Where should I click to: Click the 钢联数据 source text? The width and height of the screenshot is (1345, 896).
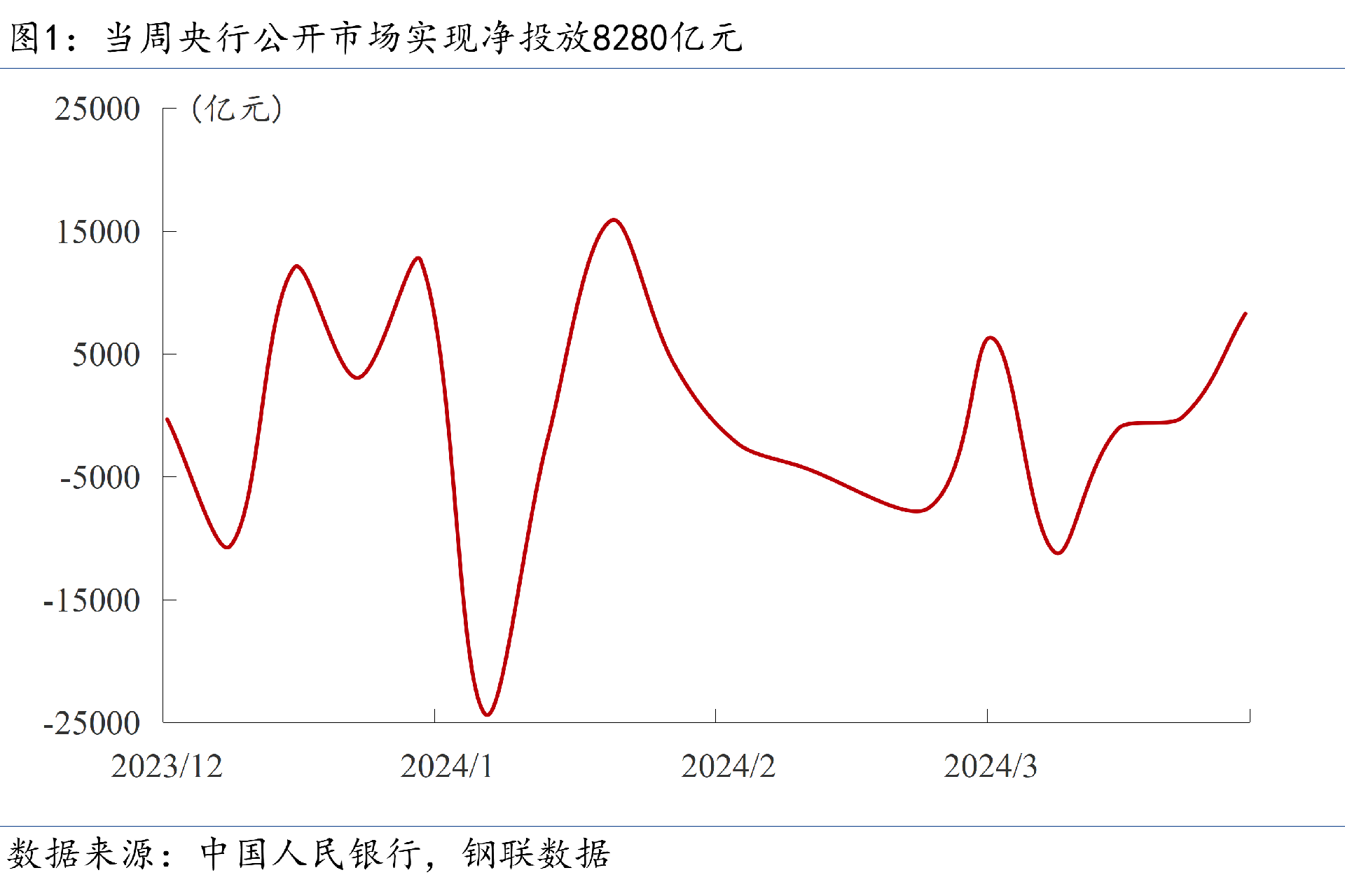537,854
